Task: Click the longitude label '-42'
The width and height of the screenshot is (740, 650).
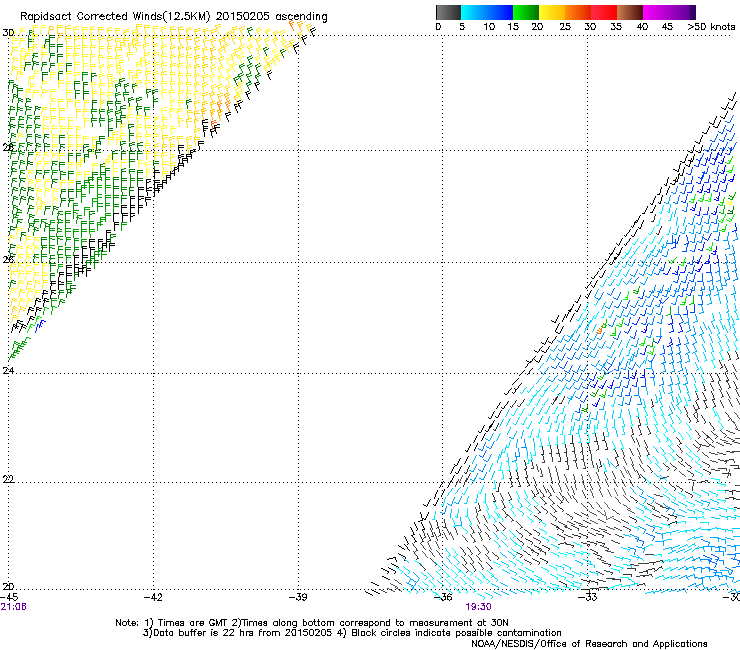Action: point(153,597)
